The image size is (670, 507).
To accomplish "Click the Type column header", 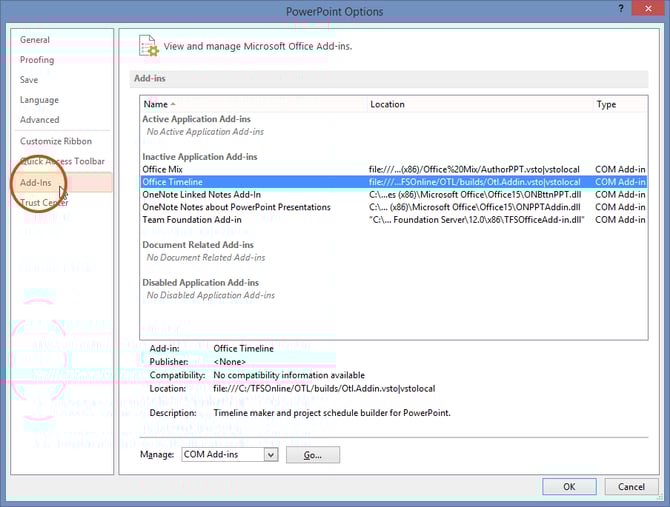I will tap(606, 104).
